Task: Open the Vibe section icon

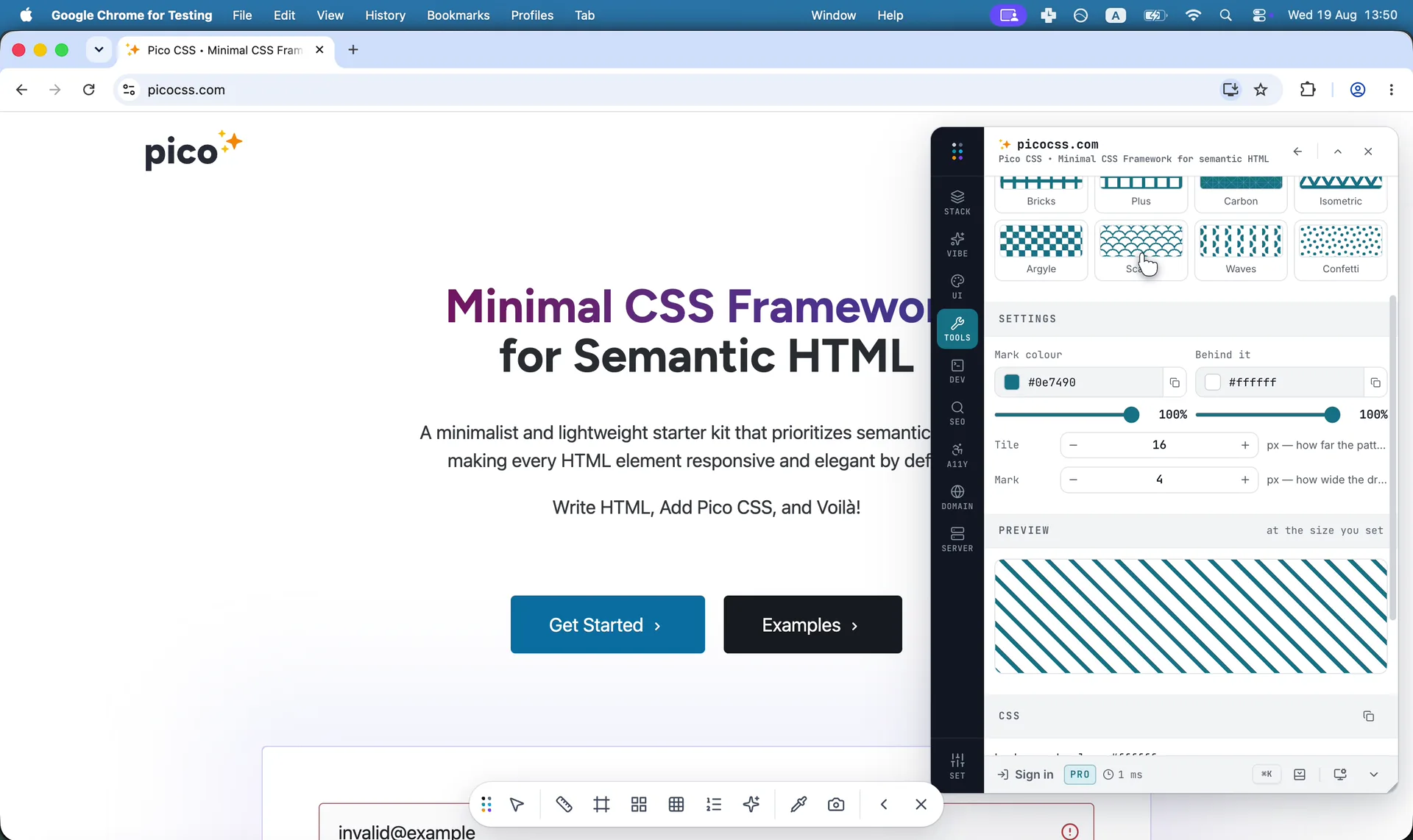Action: (x=957, y=244)
